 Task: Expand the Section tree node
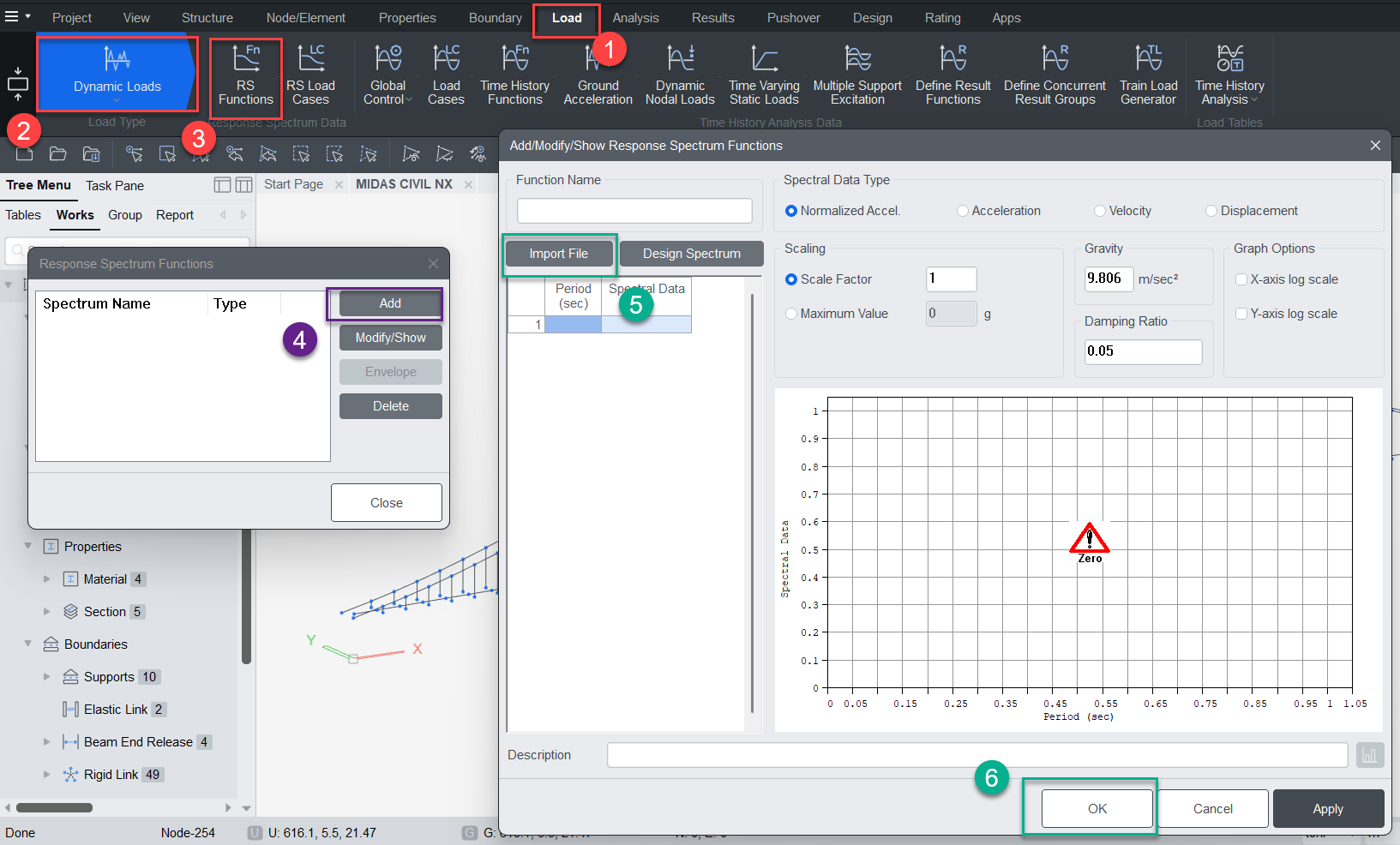click(x=47, y=612)
